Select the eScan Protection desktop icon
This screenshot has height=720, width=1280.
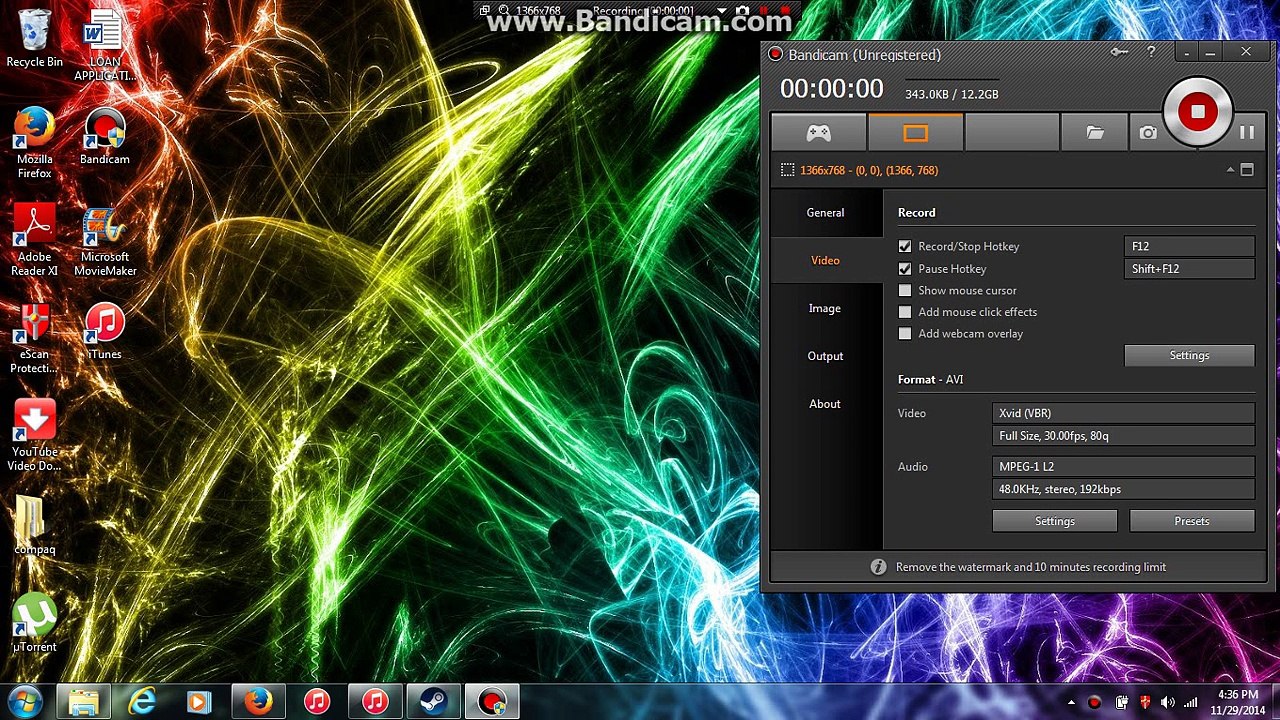coord(34,338)
